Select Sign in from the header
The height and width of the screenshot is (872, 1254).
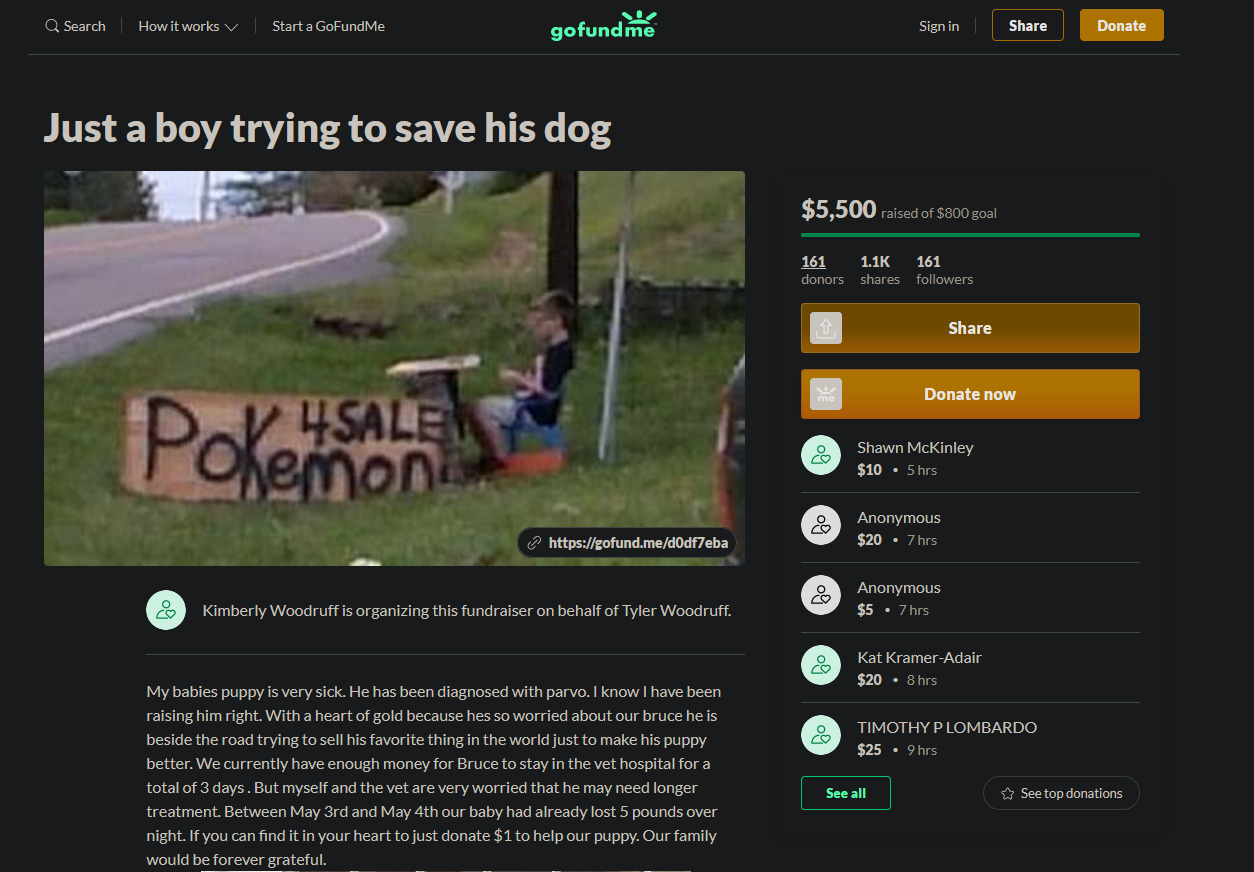point(939,26)
